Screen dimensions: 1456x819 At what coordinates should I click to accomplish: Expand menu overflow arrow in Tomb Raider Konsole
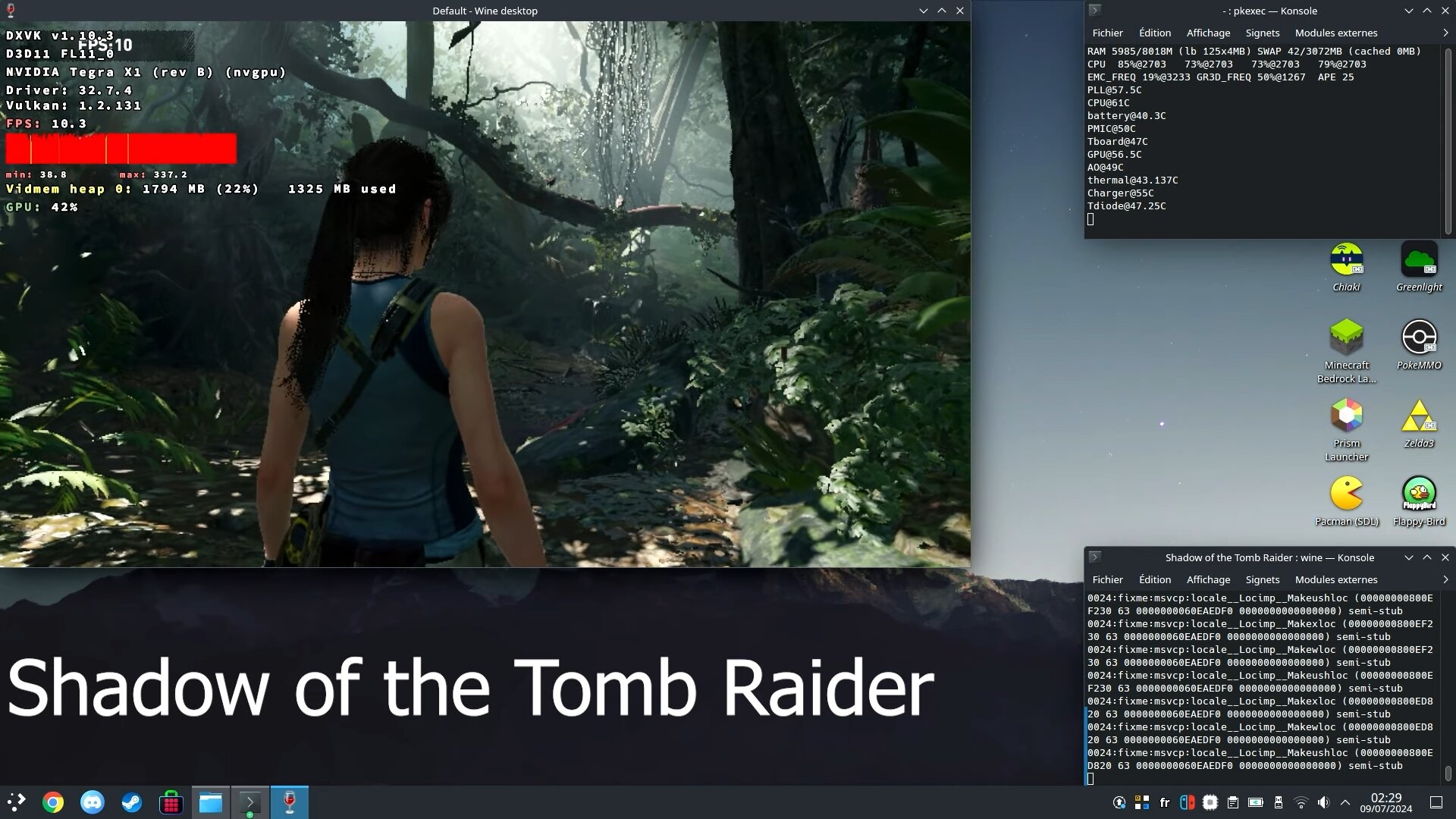coord(1445,579)
